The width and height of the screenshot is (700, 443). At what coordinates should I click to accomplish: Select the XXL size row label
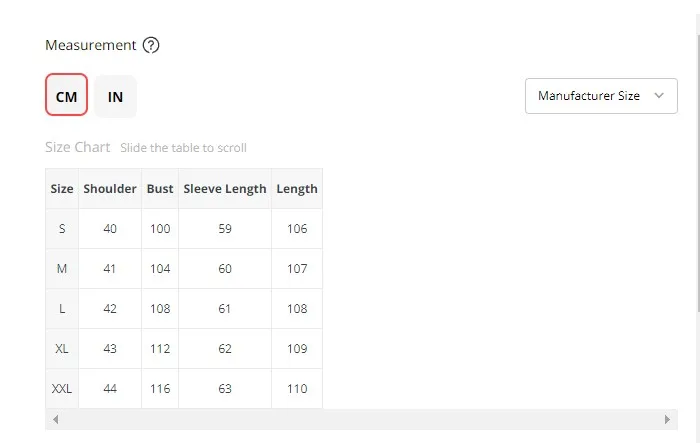coord(62,389)
